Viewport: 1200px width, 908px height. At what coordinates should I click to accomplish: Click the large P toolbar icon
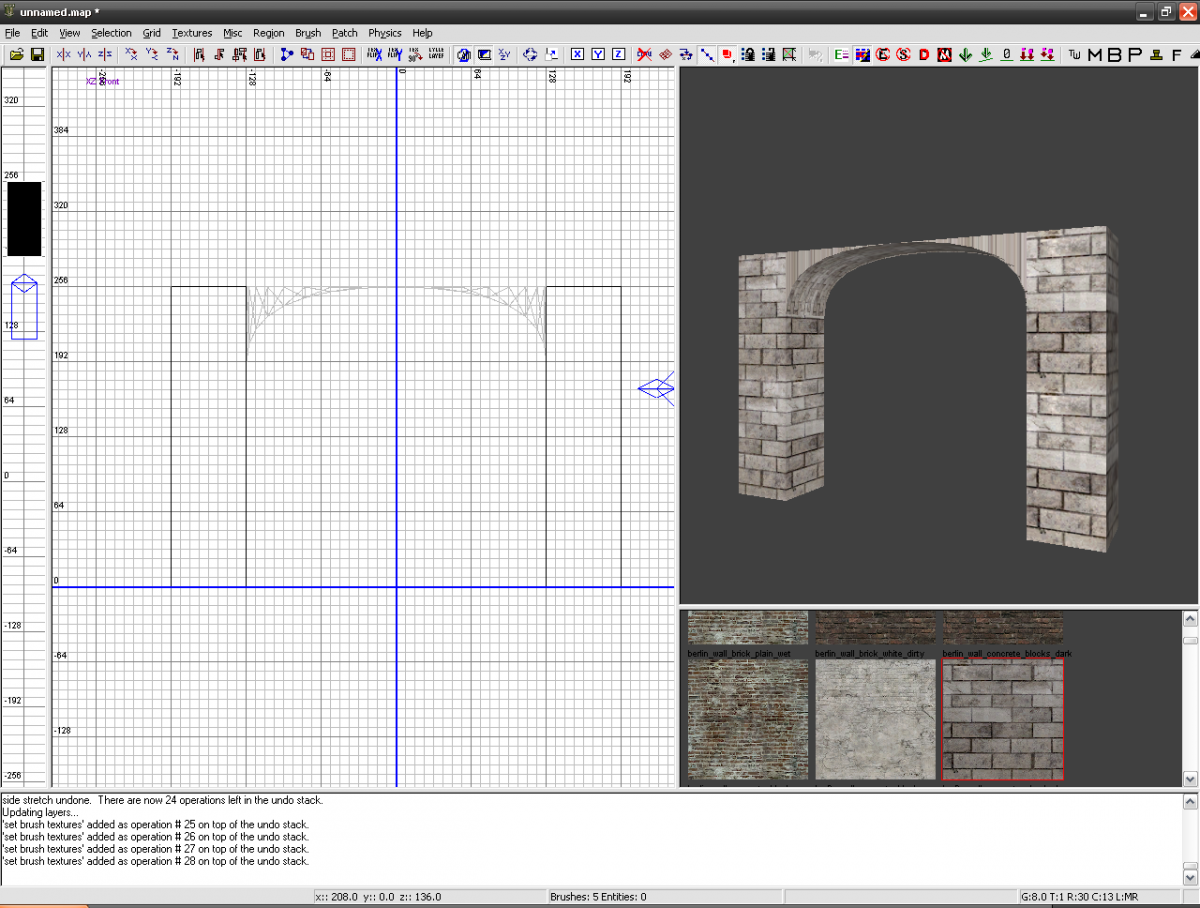pyautogui.click(x=1135, y=54)
